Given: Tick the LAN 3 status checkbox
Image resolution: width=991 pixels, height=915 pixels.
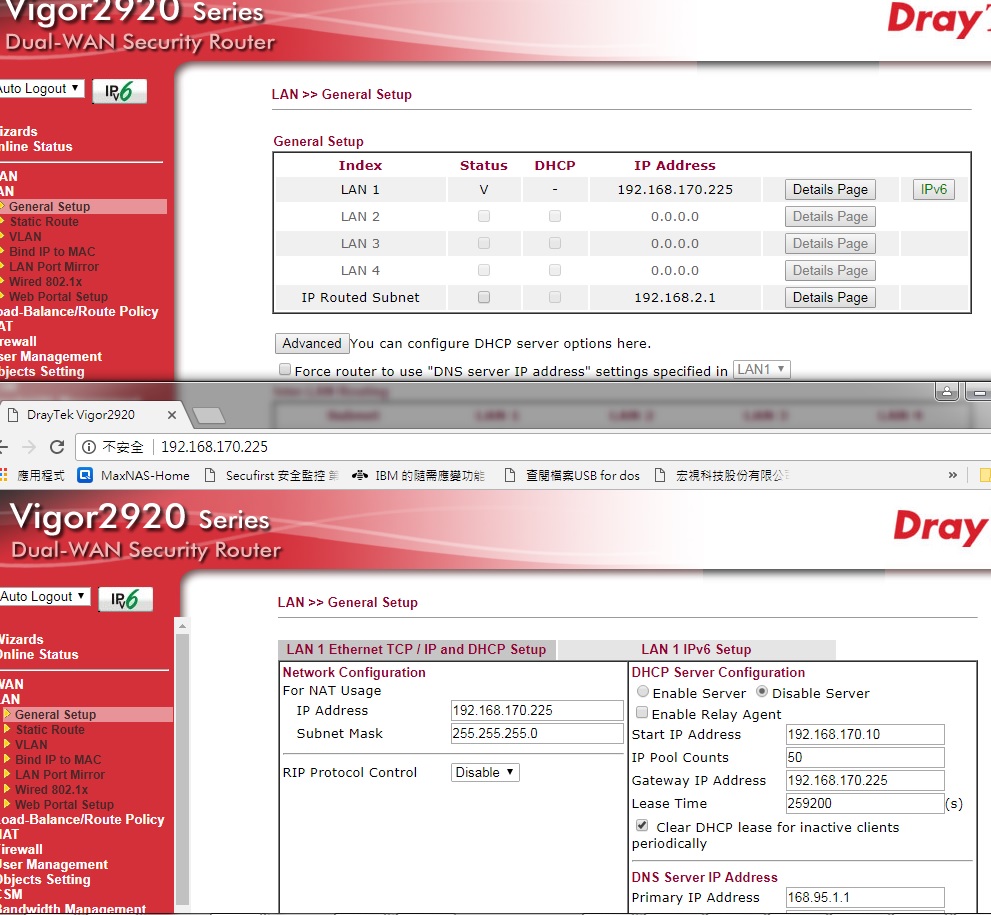Looking at the screenshot, I should [484, 243].
